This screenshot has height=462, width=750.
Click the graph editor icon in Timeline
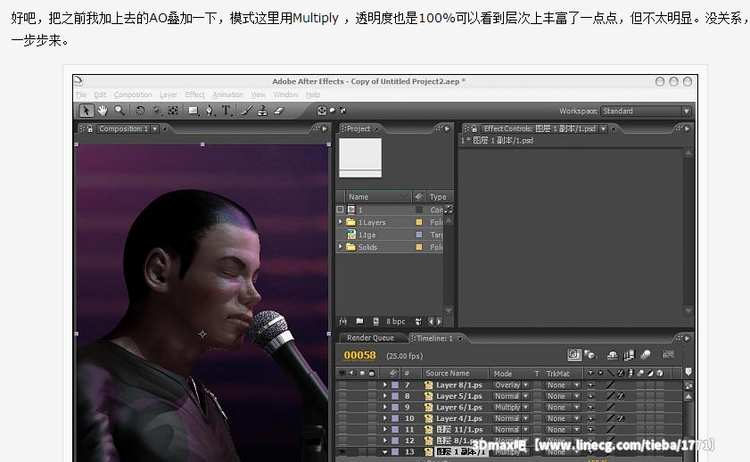click(x=668, y=354)
